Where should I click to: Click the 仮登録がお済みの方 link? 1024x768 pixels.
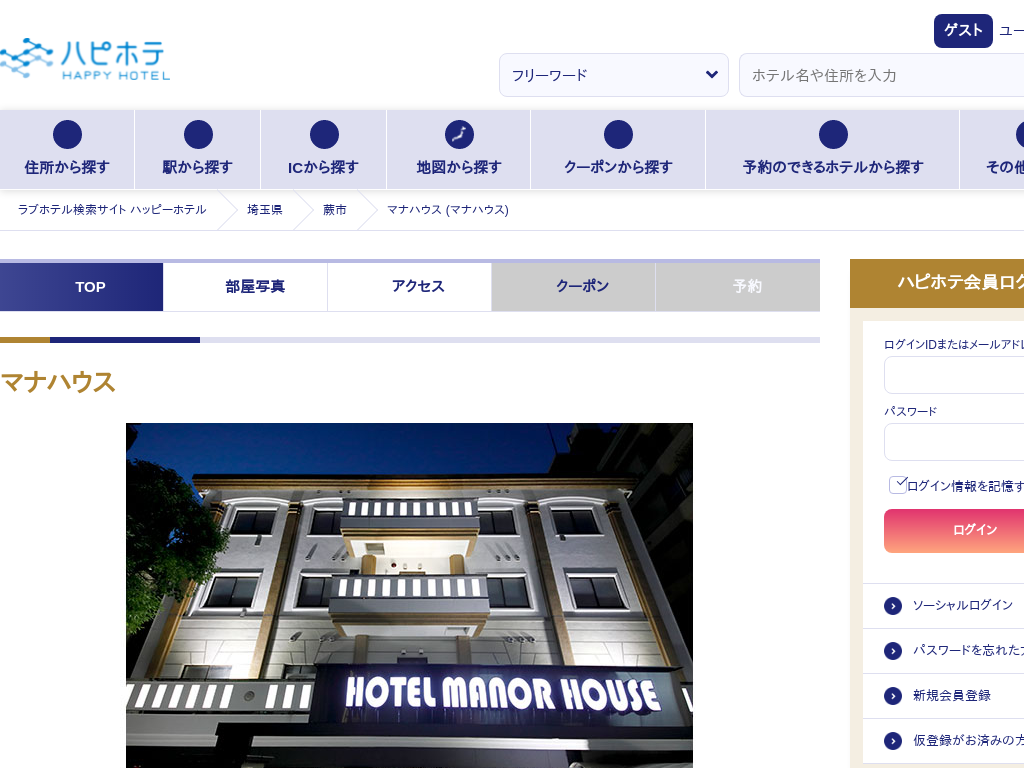click(x=968, y=740)
